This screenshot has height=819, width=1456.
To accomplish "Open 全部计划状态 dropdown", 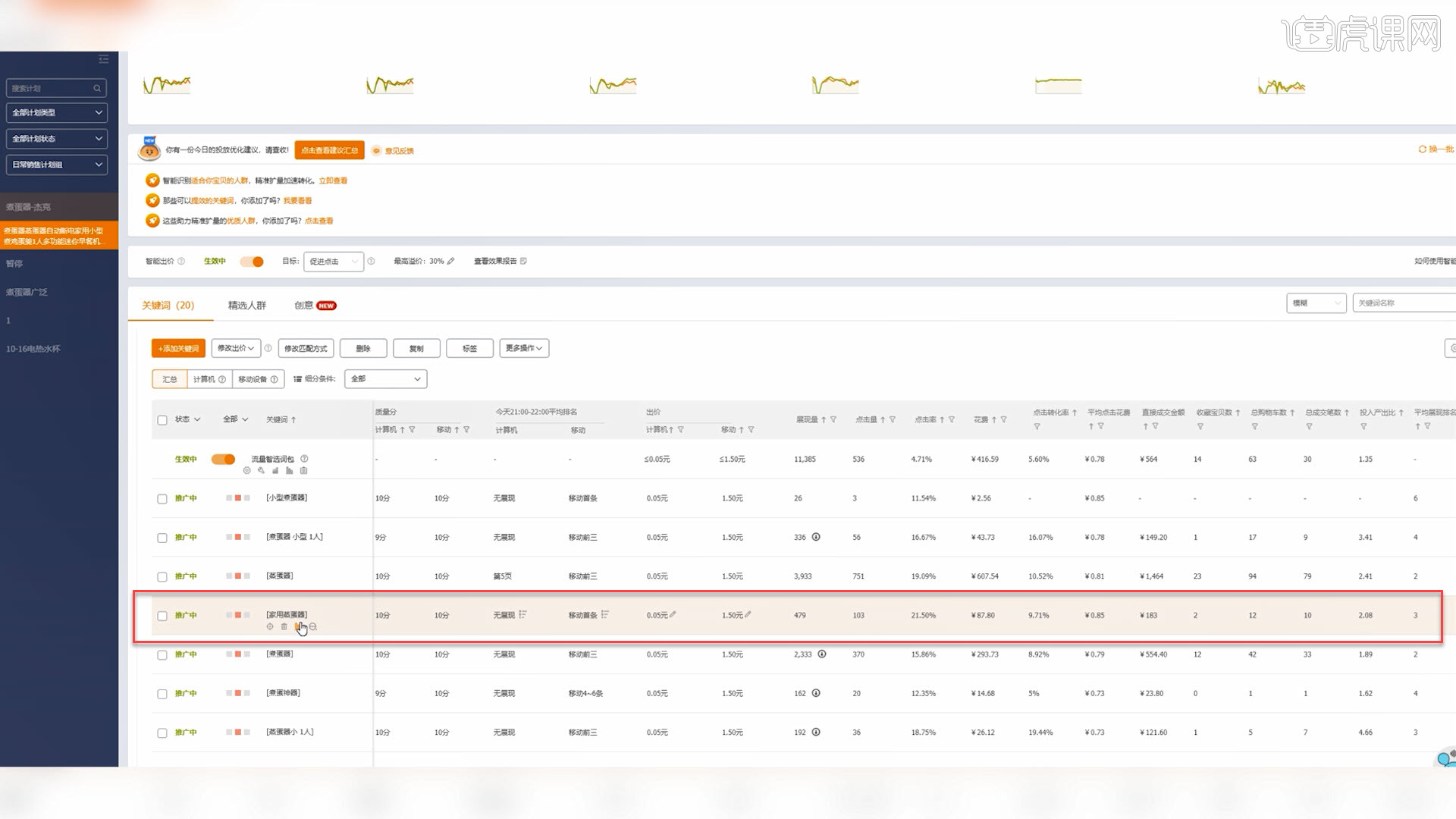I will [x=57, y=139].
